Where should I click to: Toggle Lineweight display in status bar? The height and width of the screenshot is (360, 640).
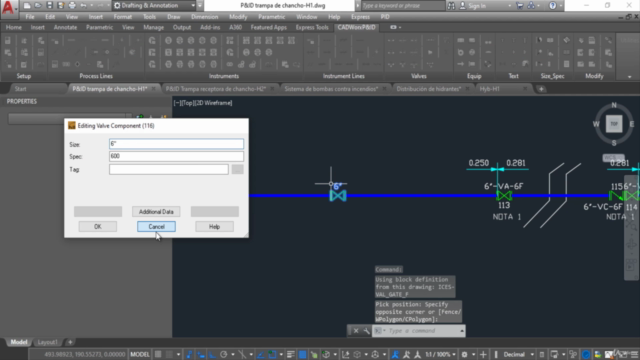pos(291,354)
